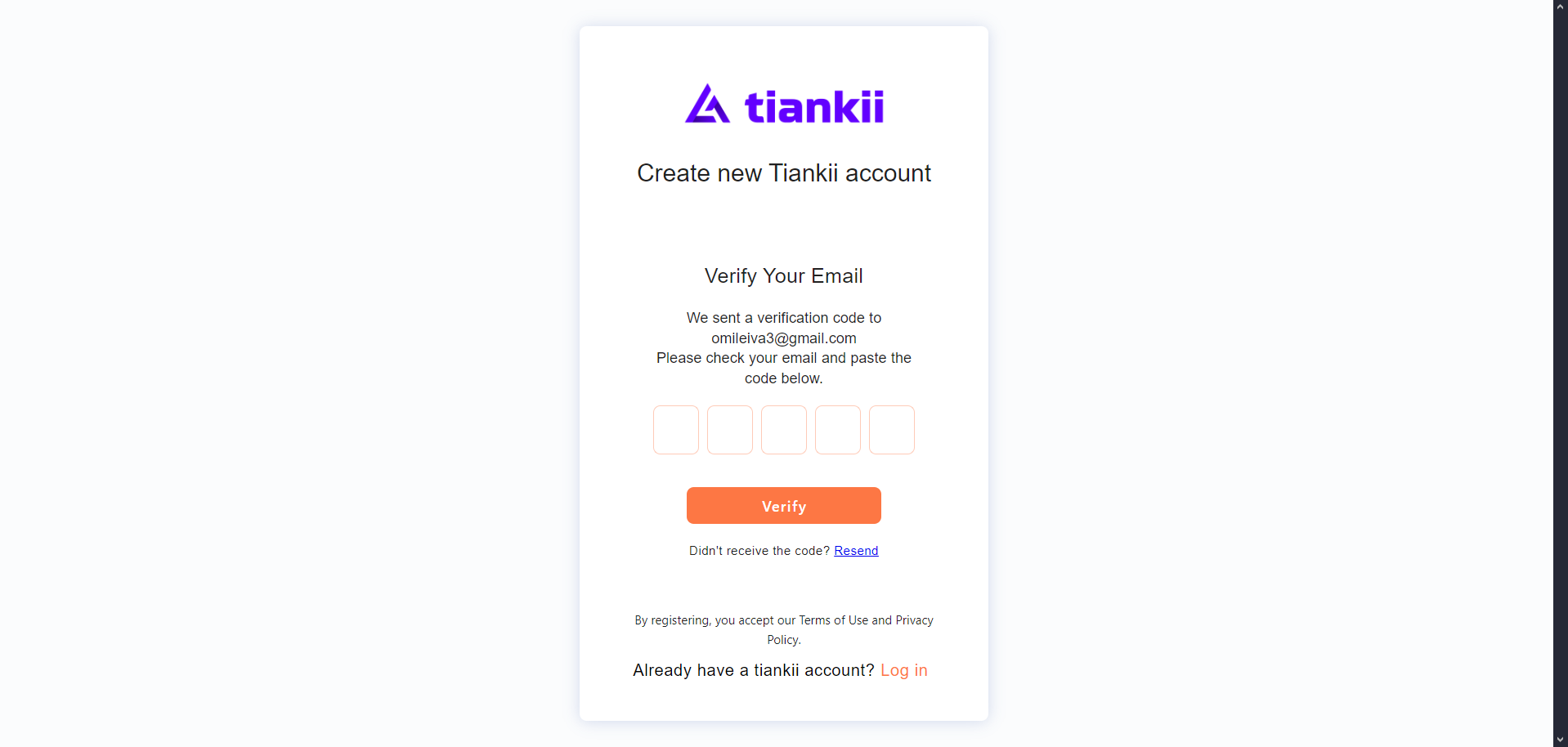The height and width of the screenshot is (747, 1568).
Task: Click the Verify Your Email heading
Action: 784,276
